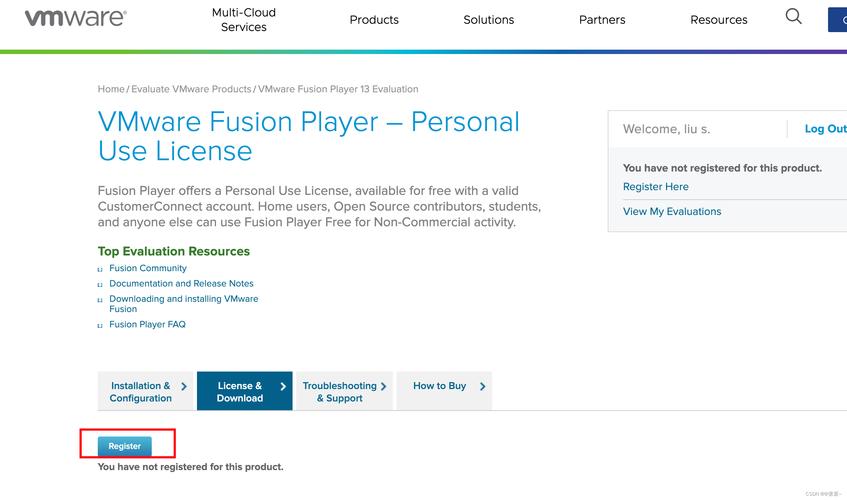
Task: Click chevron on How to Buy tab
Action: click(482, 386)
